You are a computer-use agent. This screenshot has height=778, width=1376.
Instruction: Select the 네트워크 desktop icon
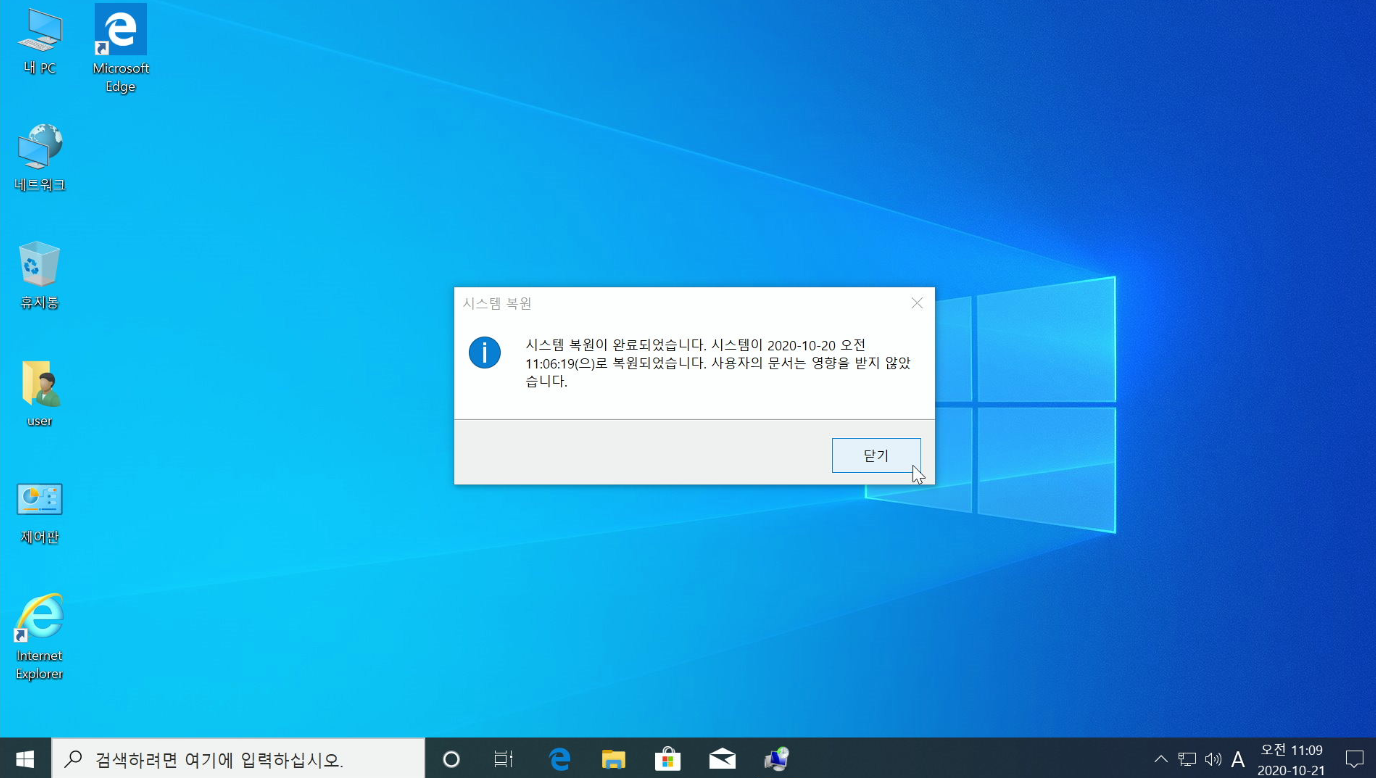[40, 158]
